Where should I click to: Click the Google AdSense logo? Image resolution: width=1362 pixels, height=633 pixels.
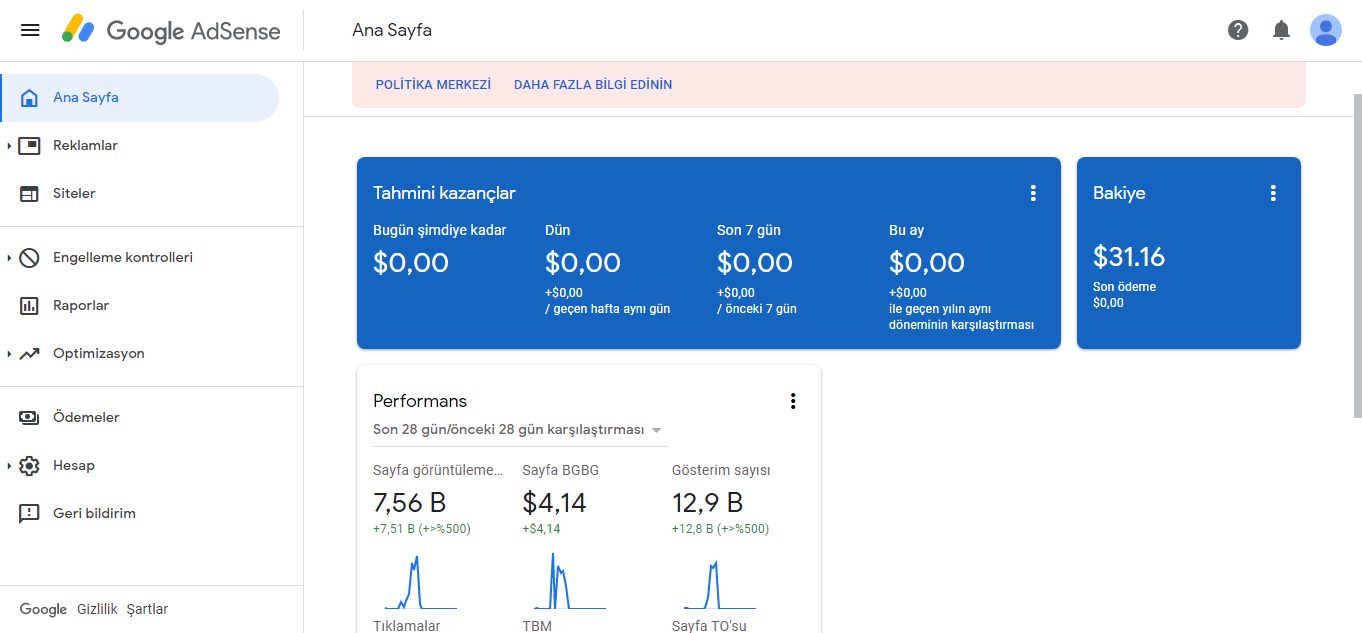(x=171, y=30)
